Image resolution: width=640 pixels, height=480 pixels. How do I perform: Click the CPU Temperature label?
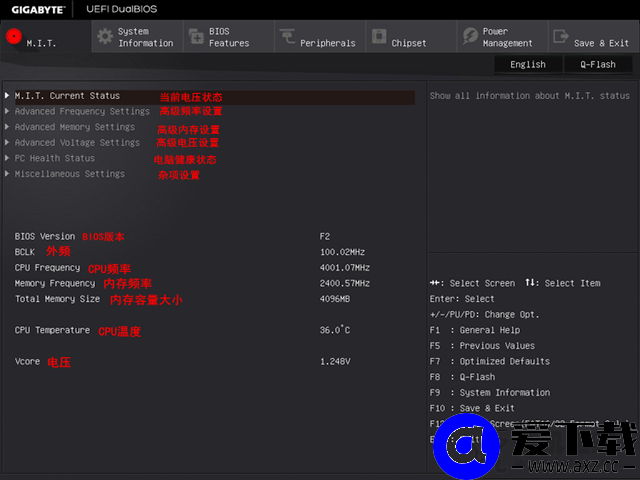coord(52,330)
